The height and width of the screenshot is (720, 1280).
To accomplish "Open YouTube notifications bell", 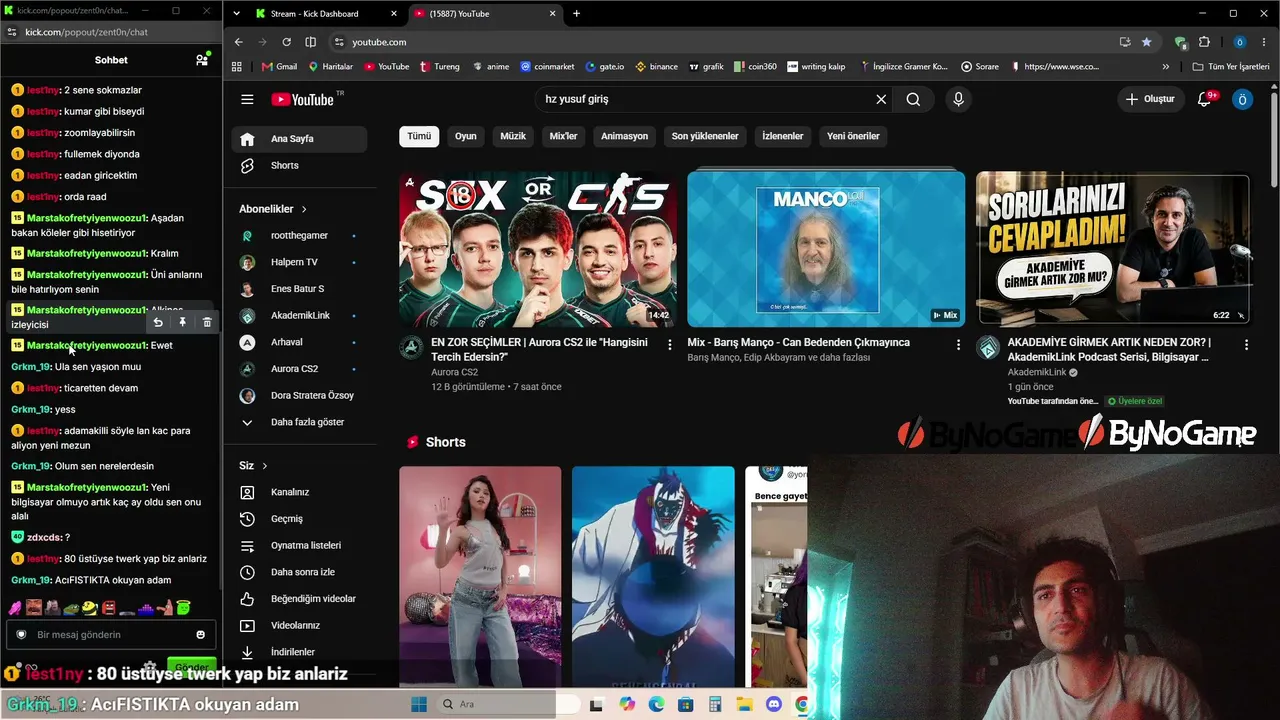I will 1205,99.
